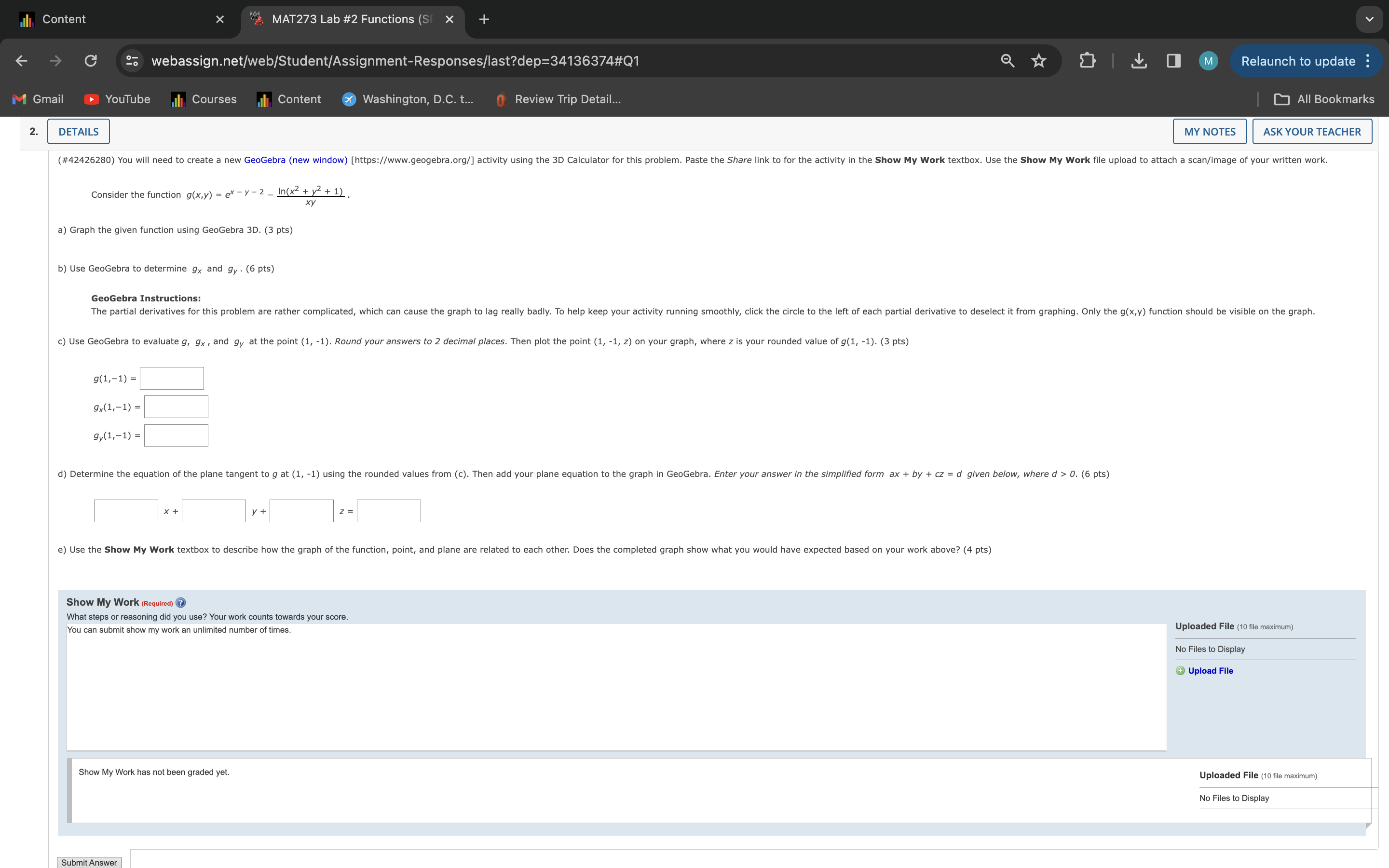Click the g(1,−1) answer input box
Viewport: 1389px width, 868px height.
click(x=172, y=379)
